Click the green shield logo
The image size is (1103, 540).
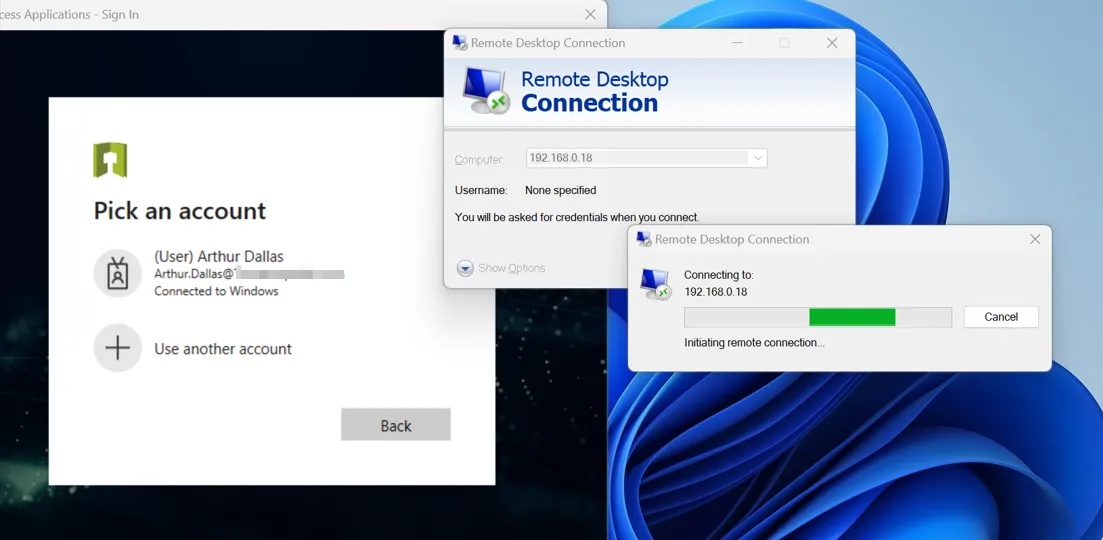pyautogui.click(x=110, y=160)
